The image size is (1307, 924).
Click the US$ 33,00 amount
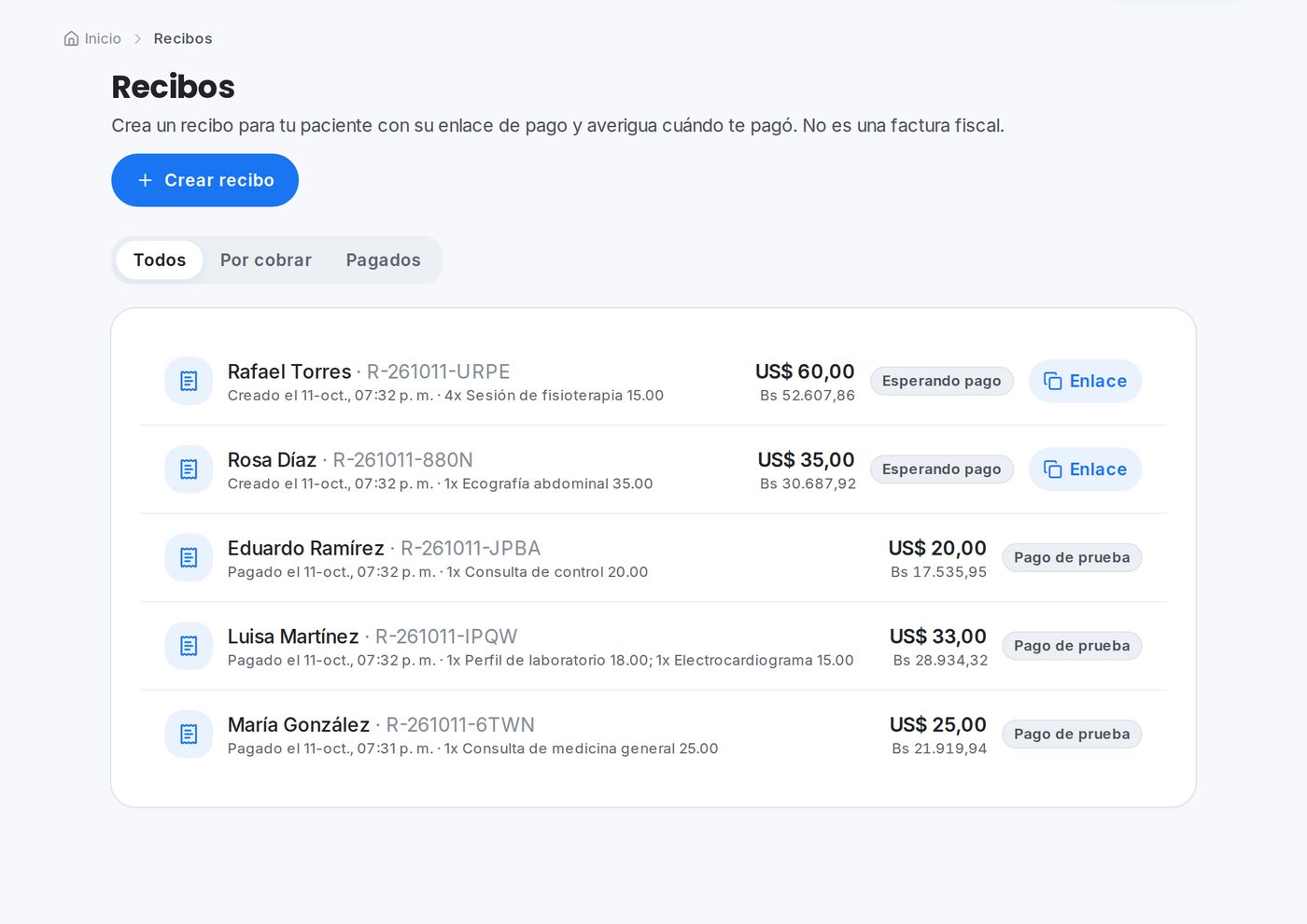click(938, 637)
